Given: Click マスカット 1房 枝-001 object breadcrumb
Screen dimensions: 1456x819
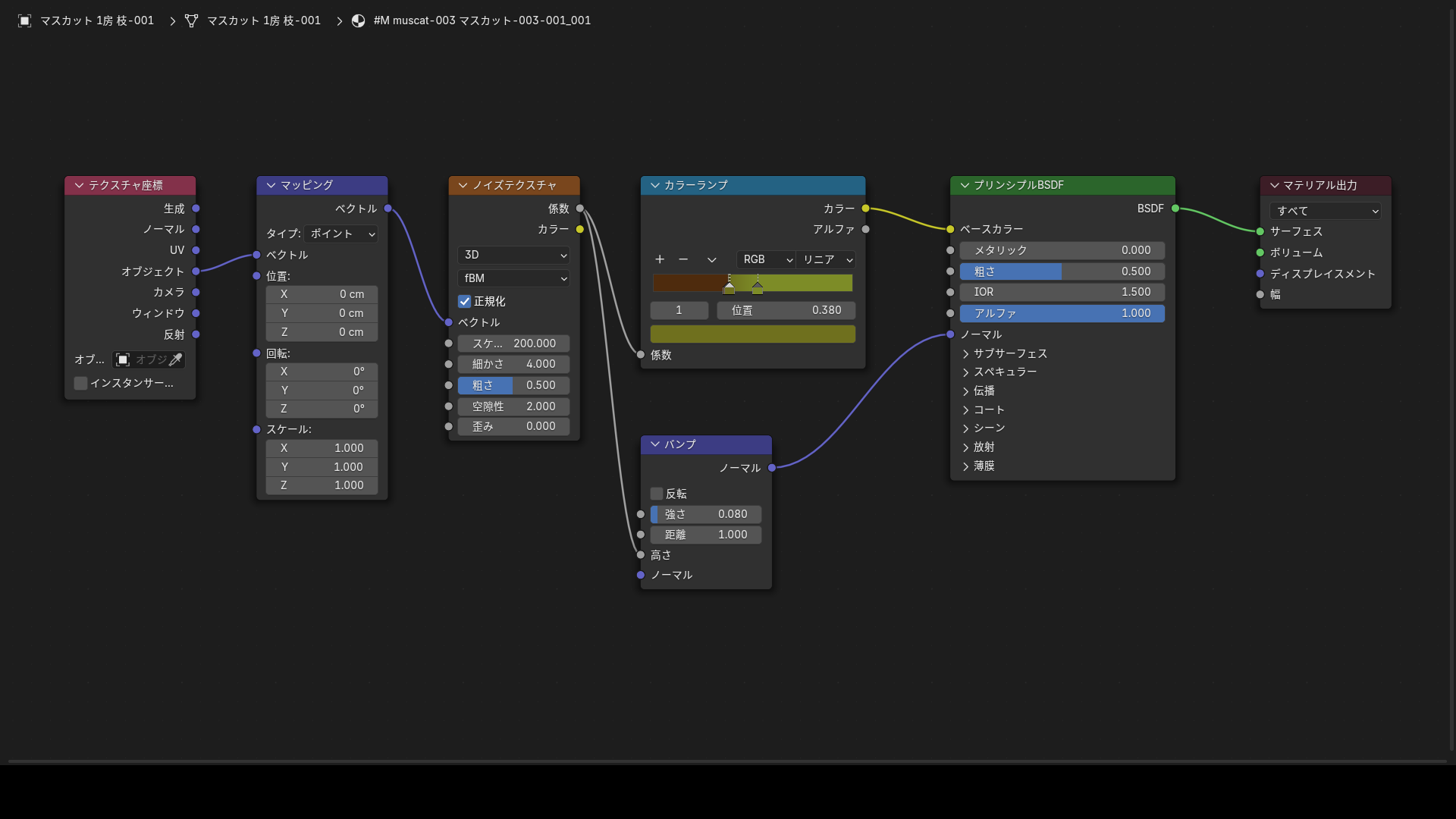Looking at the screenshot, I should click(97, 20).
